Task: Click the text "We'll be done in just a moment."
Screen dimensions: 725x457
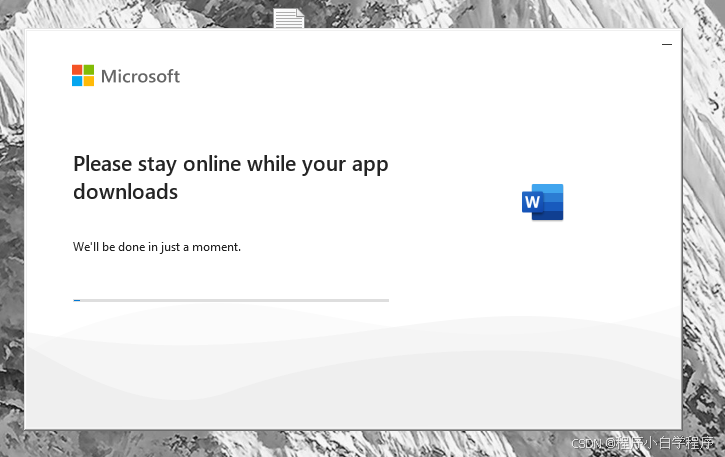Action: click(157, 247)
